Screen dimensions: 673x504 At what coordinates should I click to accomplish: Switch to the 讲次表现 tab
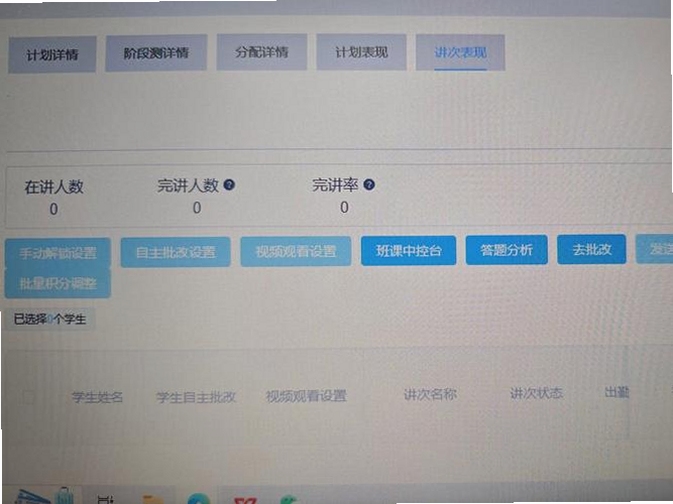click(x=460, y=52)
